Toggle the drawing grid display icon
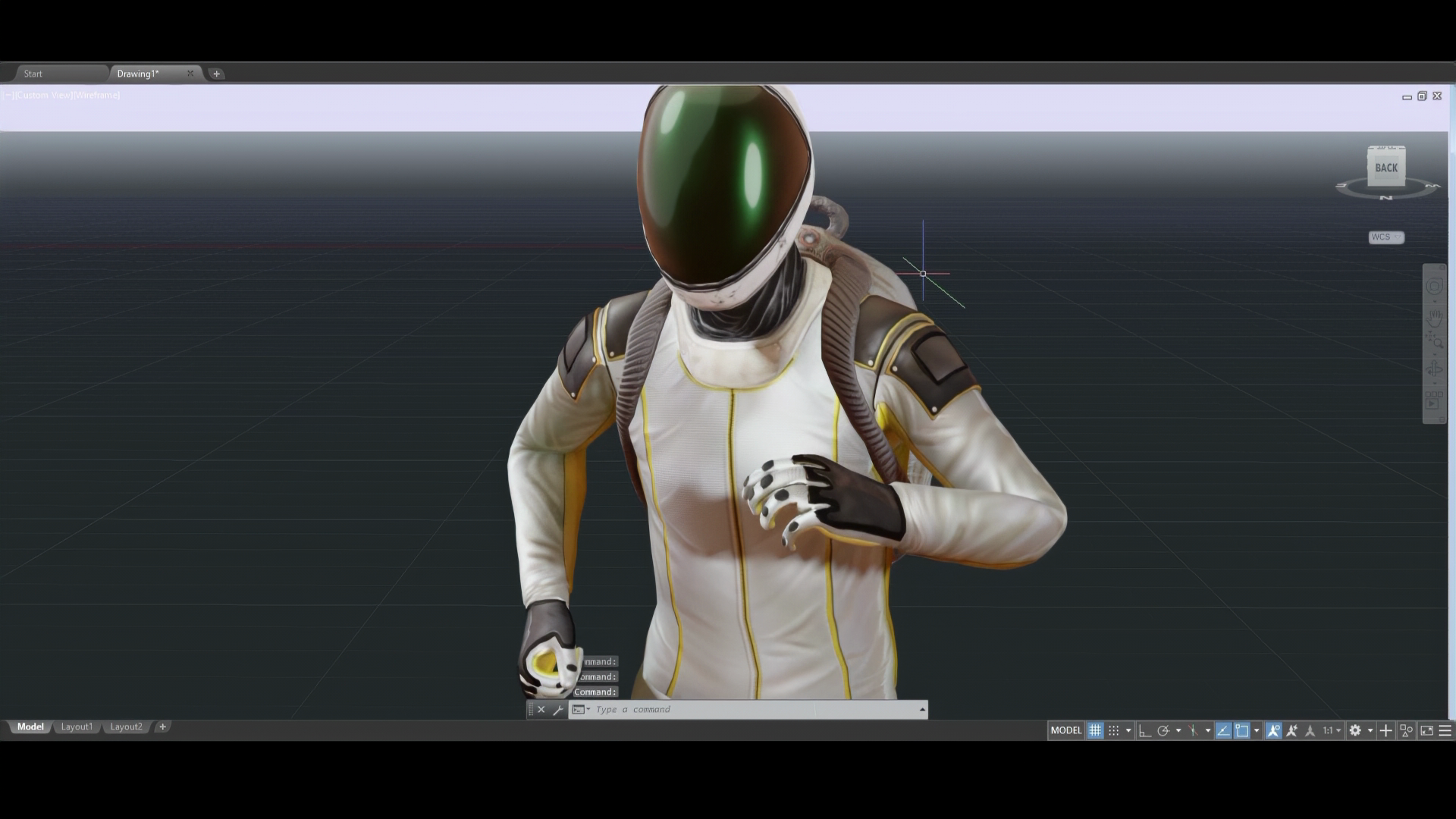Image resolution: width=1456 pixels, height=819 pixels. click(1095, 730)
